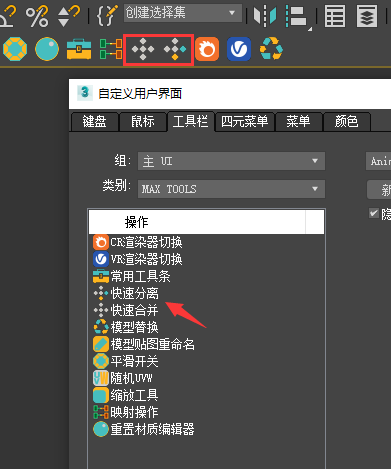Open the dropdown starting with Ani

click(x=378, y=161)
